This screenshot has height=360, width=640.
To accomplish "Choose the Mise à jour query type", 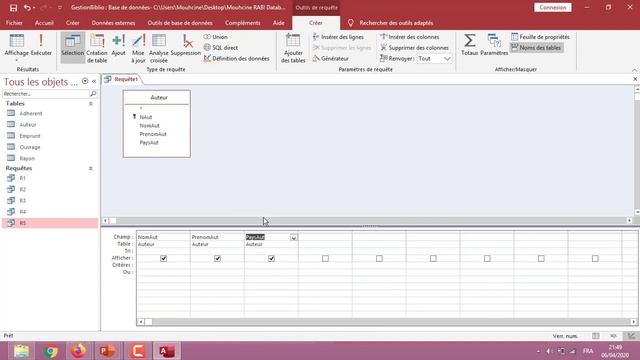I will (x=138, y=48).
